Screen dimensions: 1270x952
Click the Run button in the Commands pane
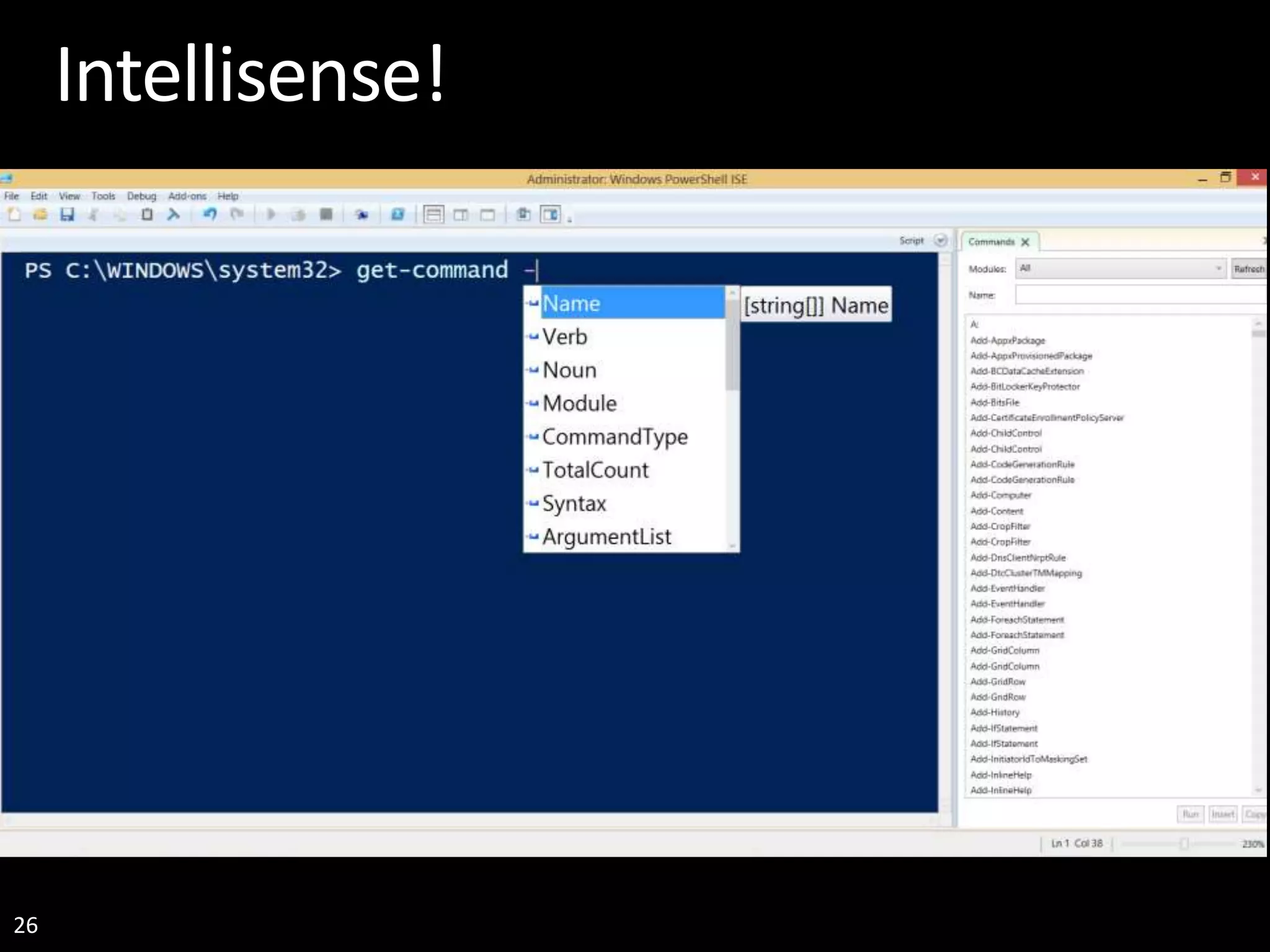(x=1190, y=814)
